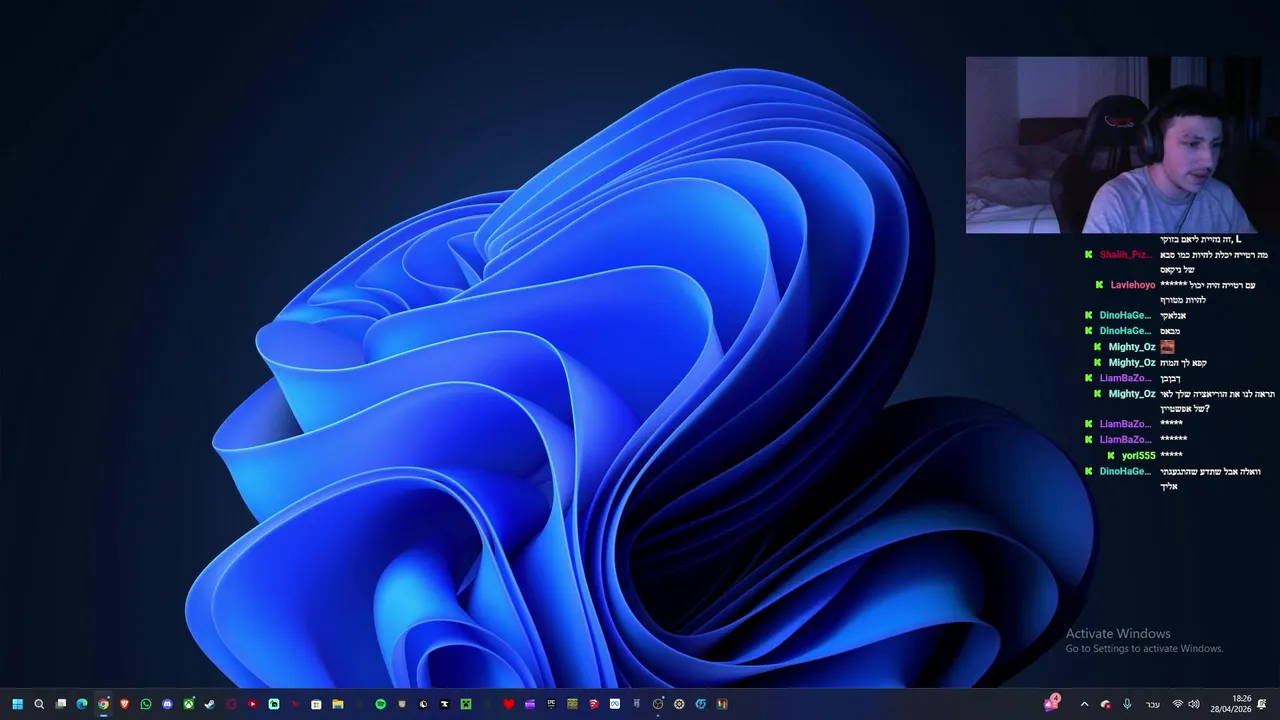Viewport: 1280px width, 720px height.
Task: Open the red heart app in the taskbar
Action: click(508, 704)
